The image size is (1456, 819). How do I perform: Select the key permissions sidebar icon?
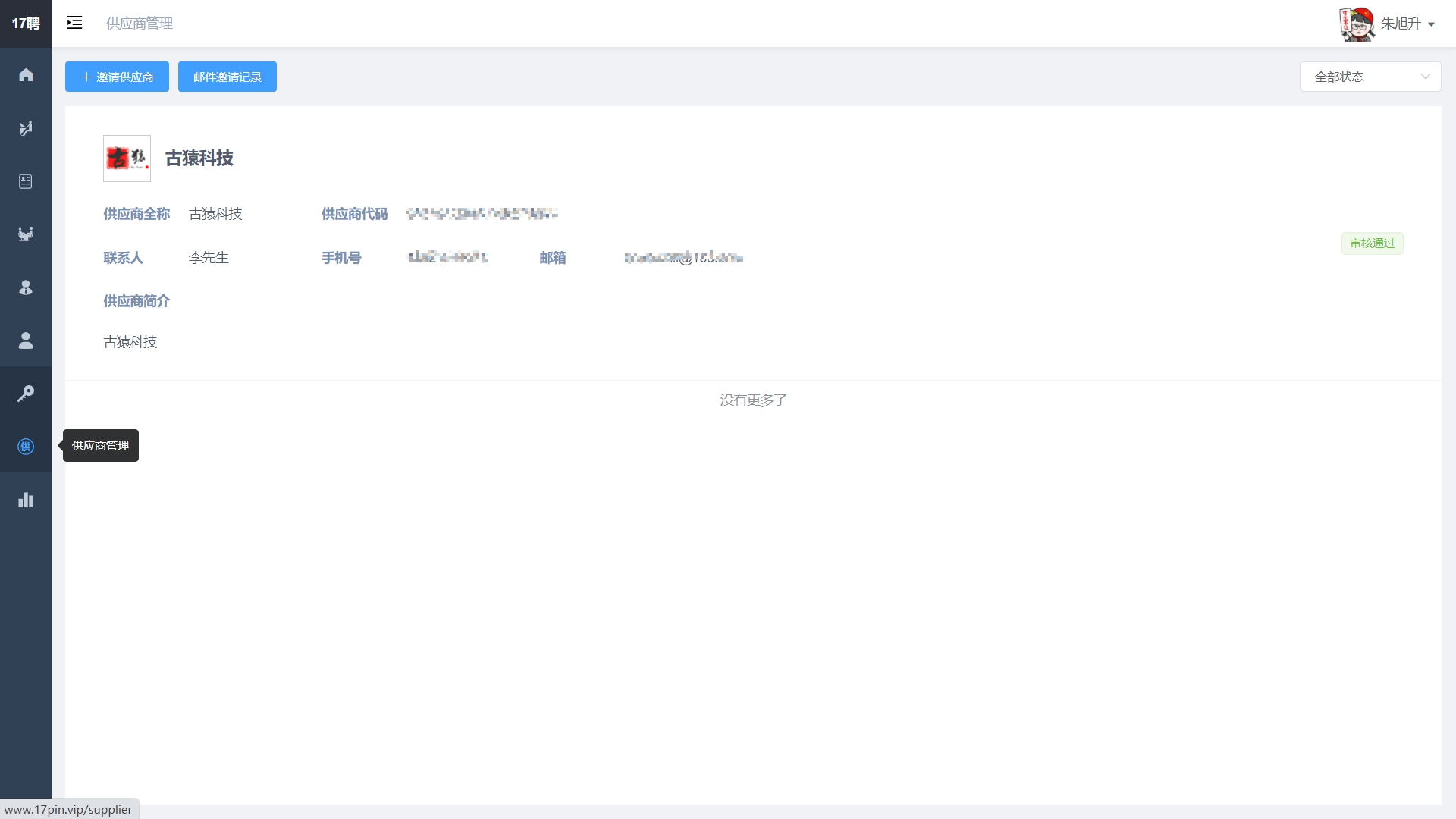point(26,394)
